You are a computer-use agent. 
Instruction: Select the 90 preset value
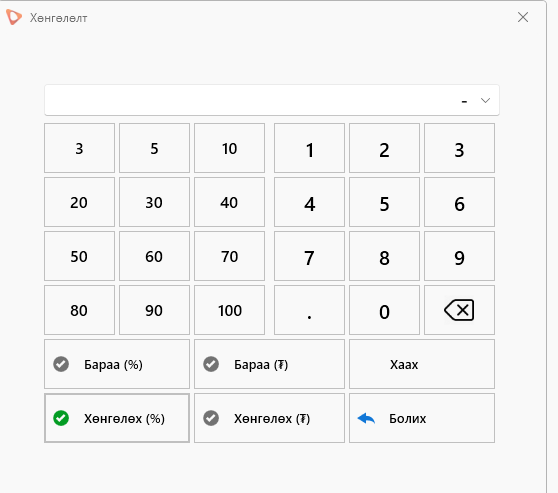(x=154, y=310)
